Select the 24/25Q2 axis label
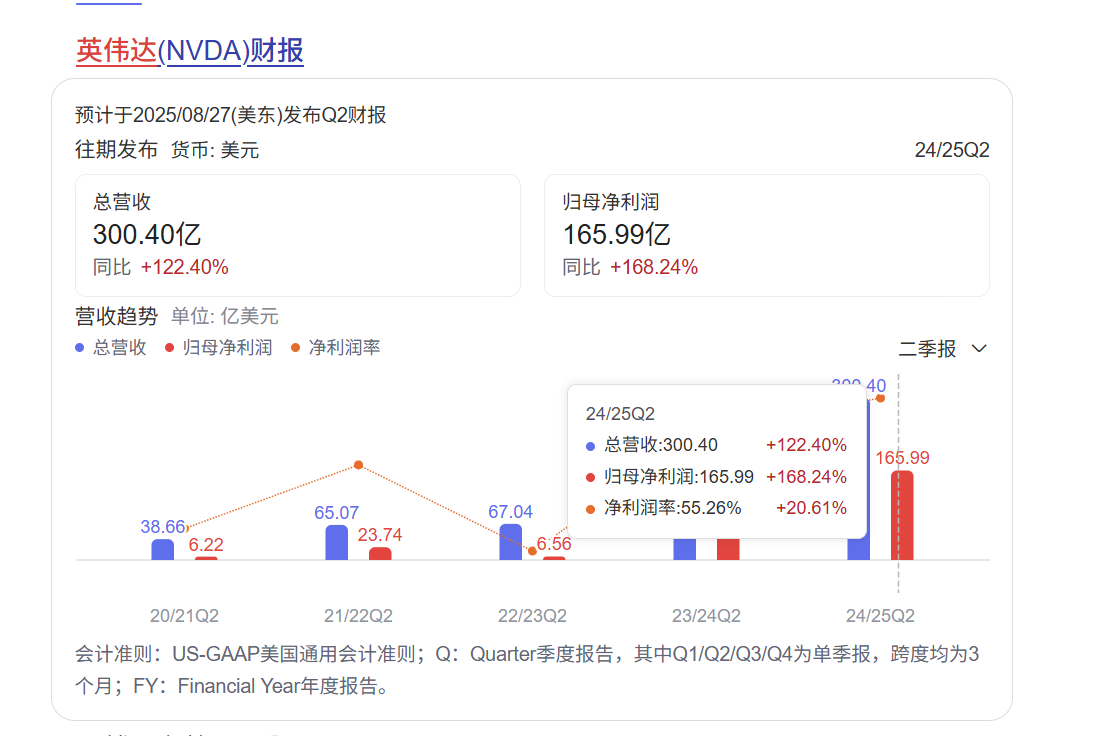This screenshot has width=1117, height=736. tap(880, 615)
